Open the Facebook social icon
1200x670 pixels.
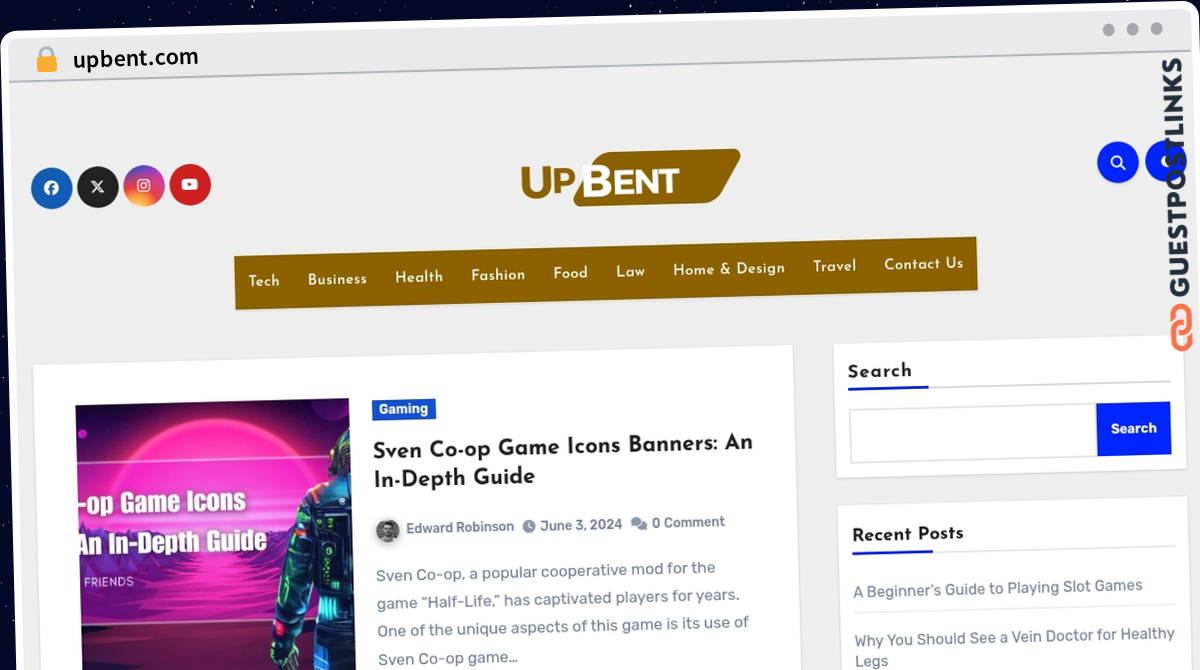click(x=52, y=188)
